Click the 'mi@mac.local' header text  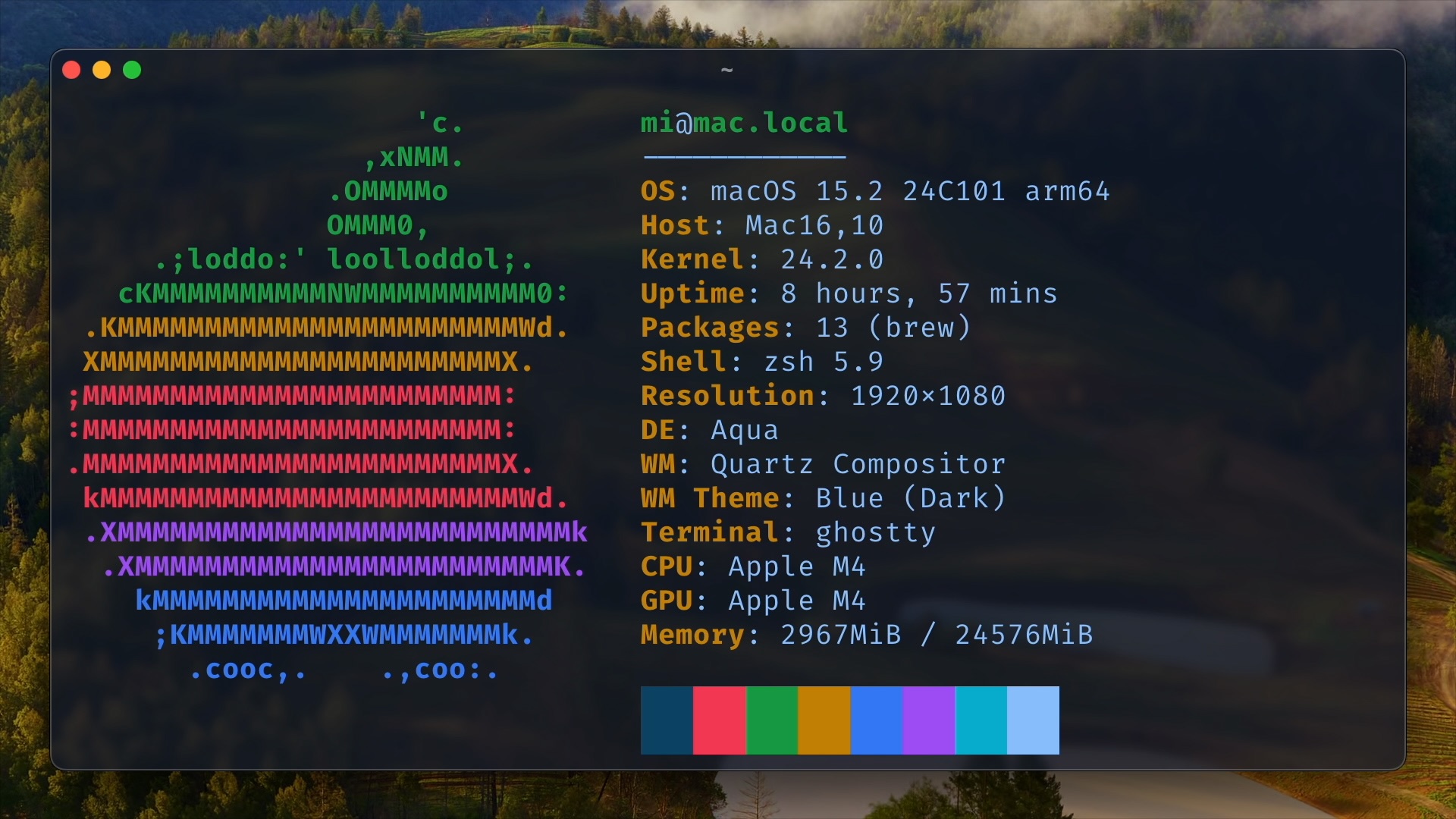[744, 123]
